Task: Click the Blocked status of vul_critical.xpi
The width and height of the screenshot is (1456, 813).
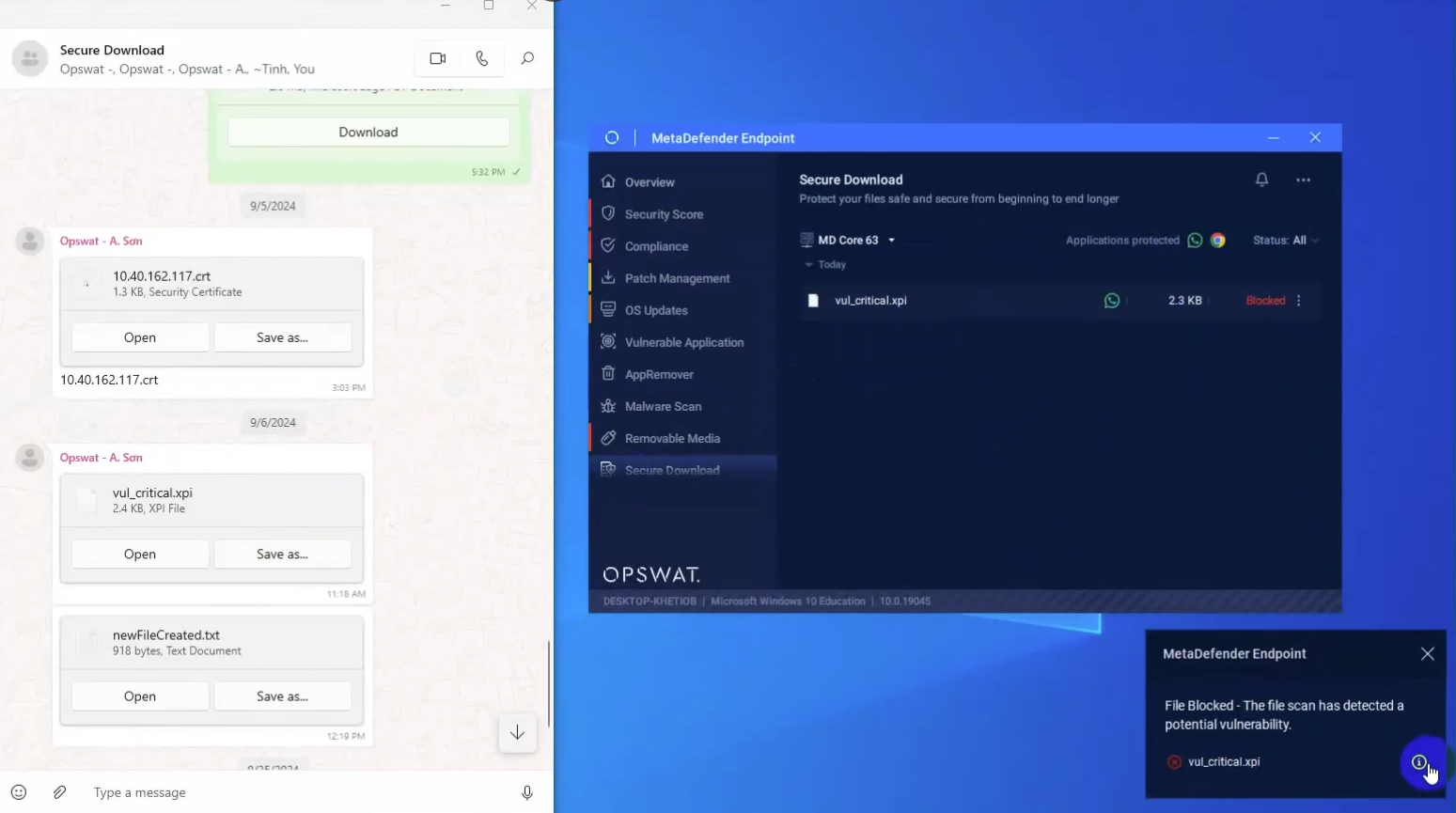Action: click(1265, 301)
